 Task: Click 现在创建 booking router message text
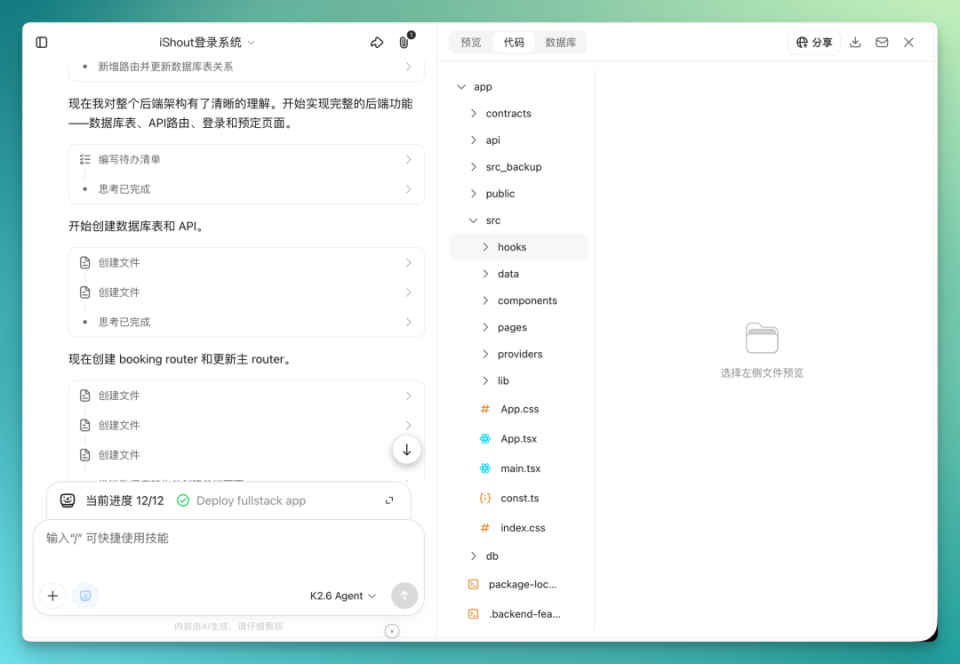click(x=181, y=359)
